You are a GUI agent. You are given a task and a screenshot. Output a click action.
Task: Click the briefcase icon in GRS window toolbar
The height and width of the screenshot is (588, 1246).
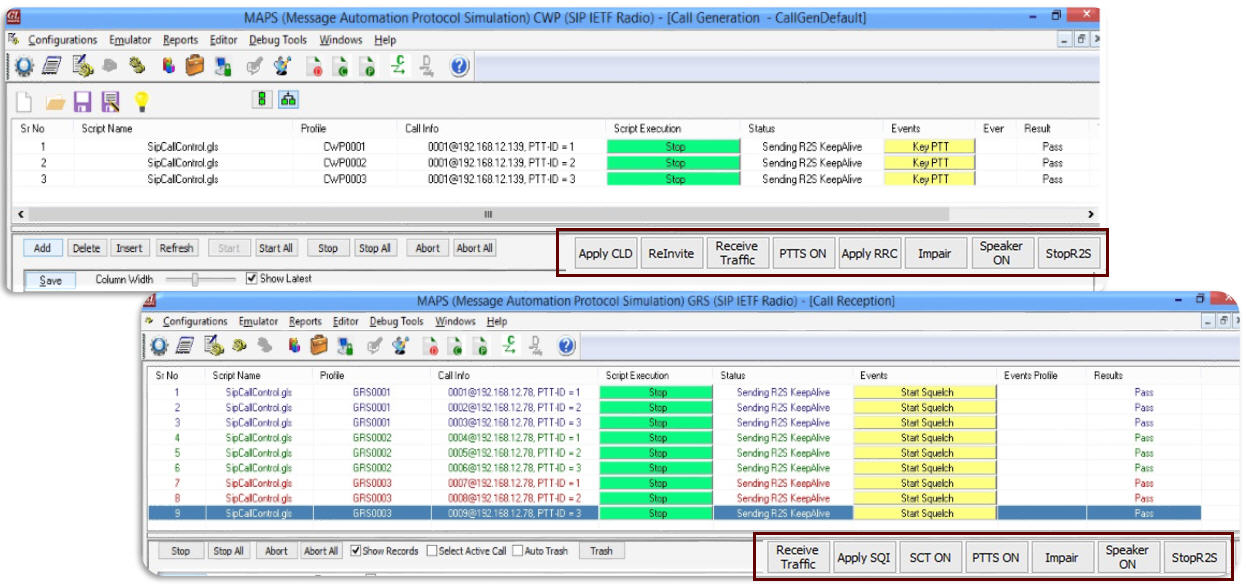(x=320, y=346)
